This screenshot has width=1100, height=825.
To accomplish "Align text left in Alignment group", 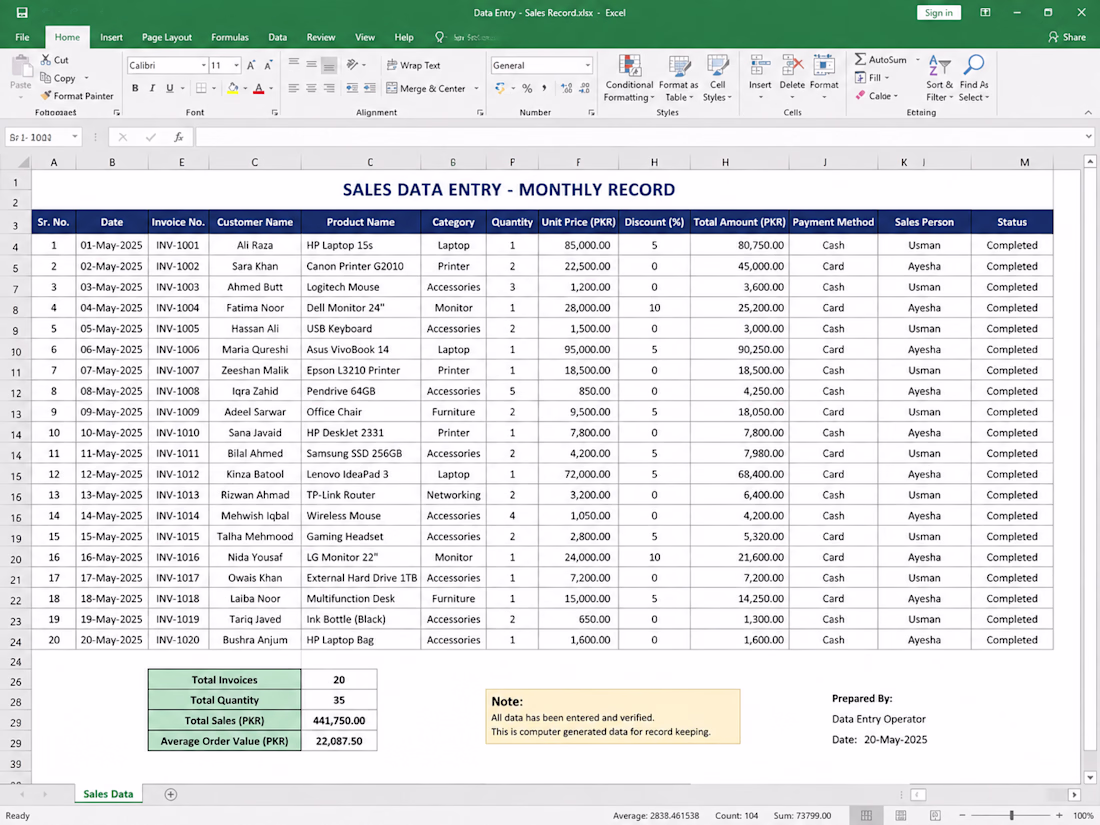I will pyautogui.click(x=294, y=88).
